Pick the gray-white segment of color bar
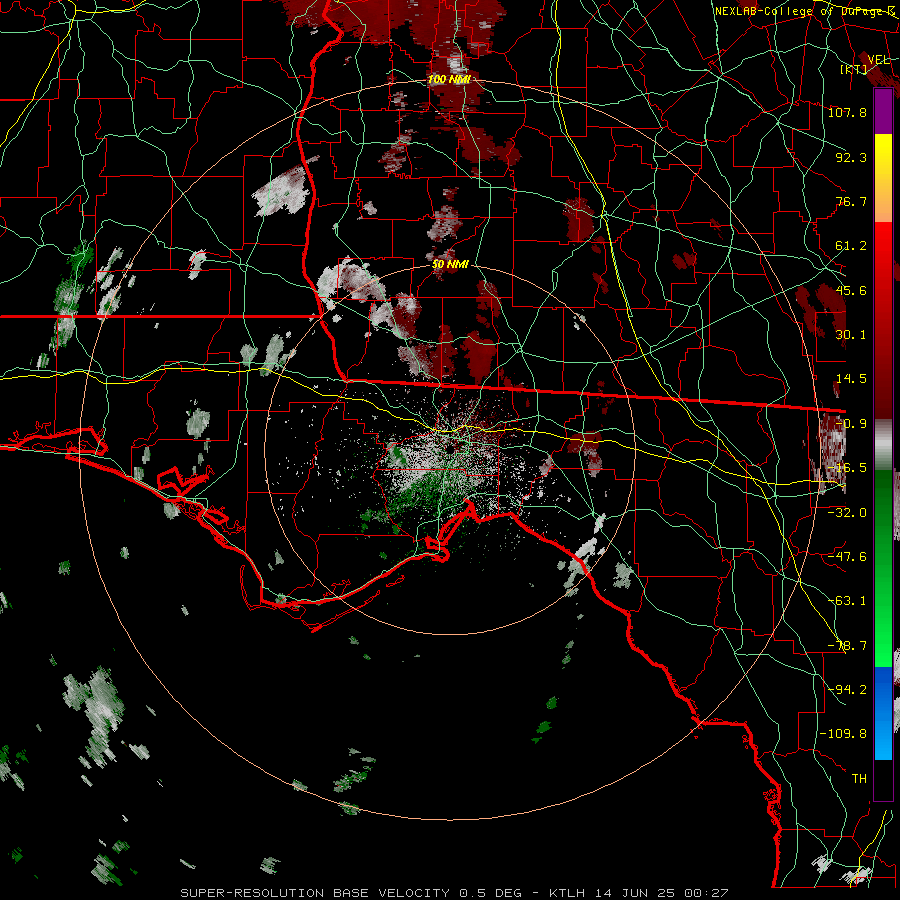Viewport: 900px width, 900px height. tap(883, 445)
